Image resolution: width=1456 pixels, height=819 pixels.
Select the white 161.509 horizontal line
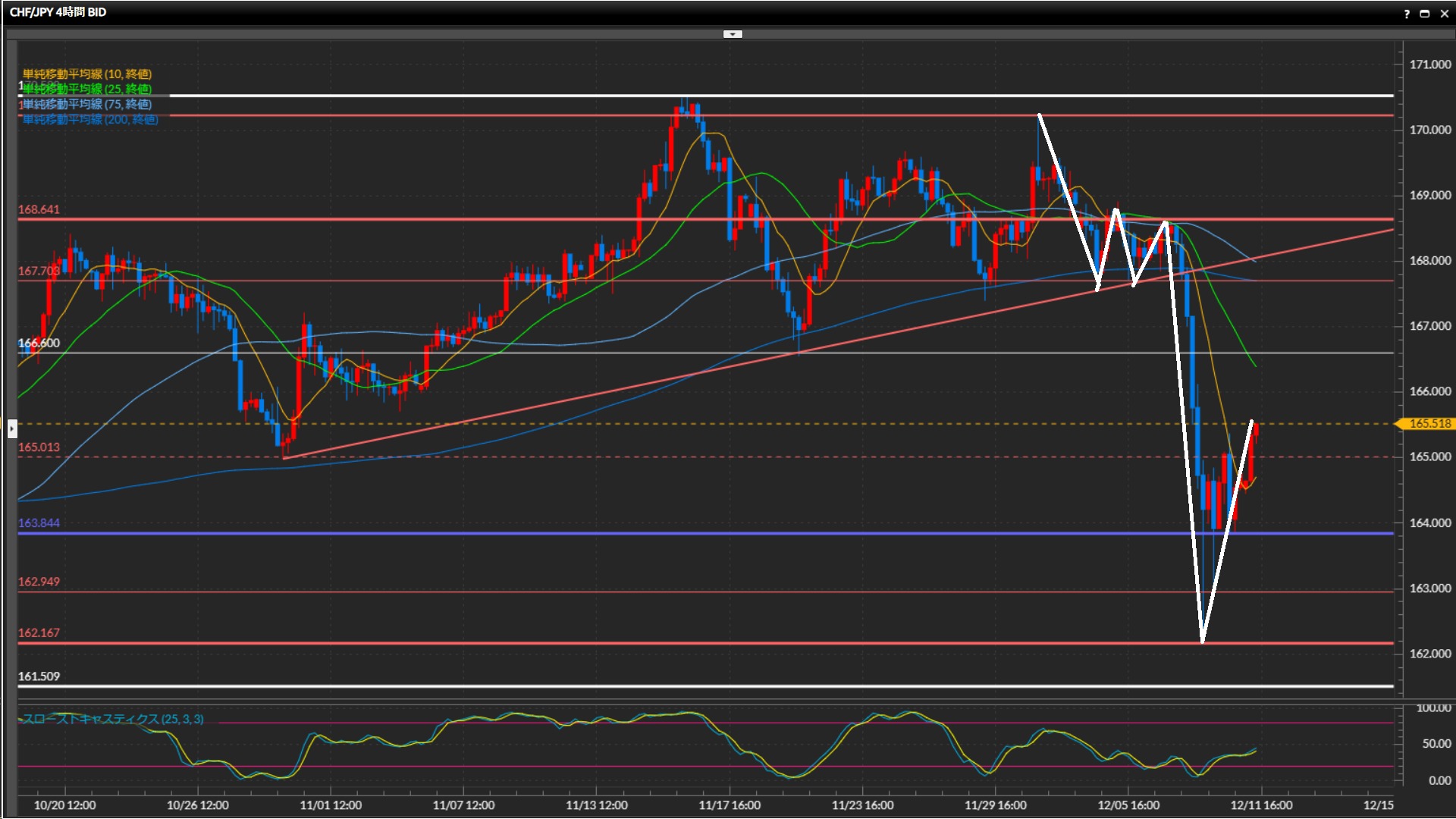607,686
